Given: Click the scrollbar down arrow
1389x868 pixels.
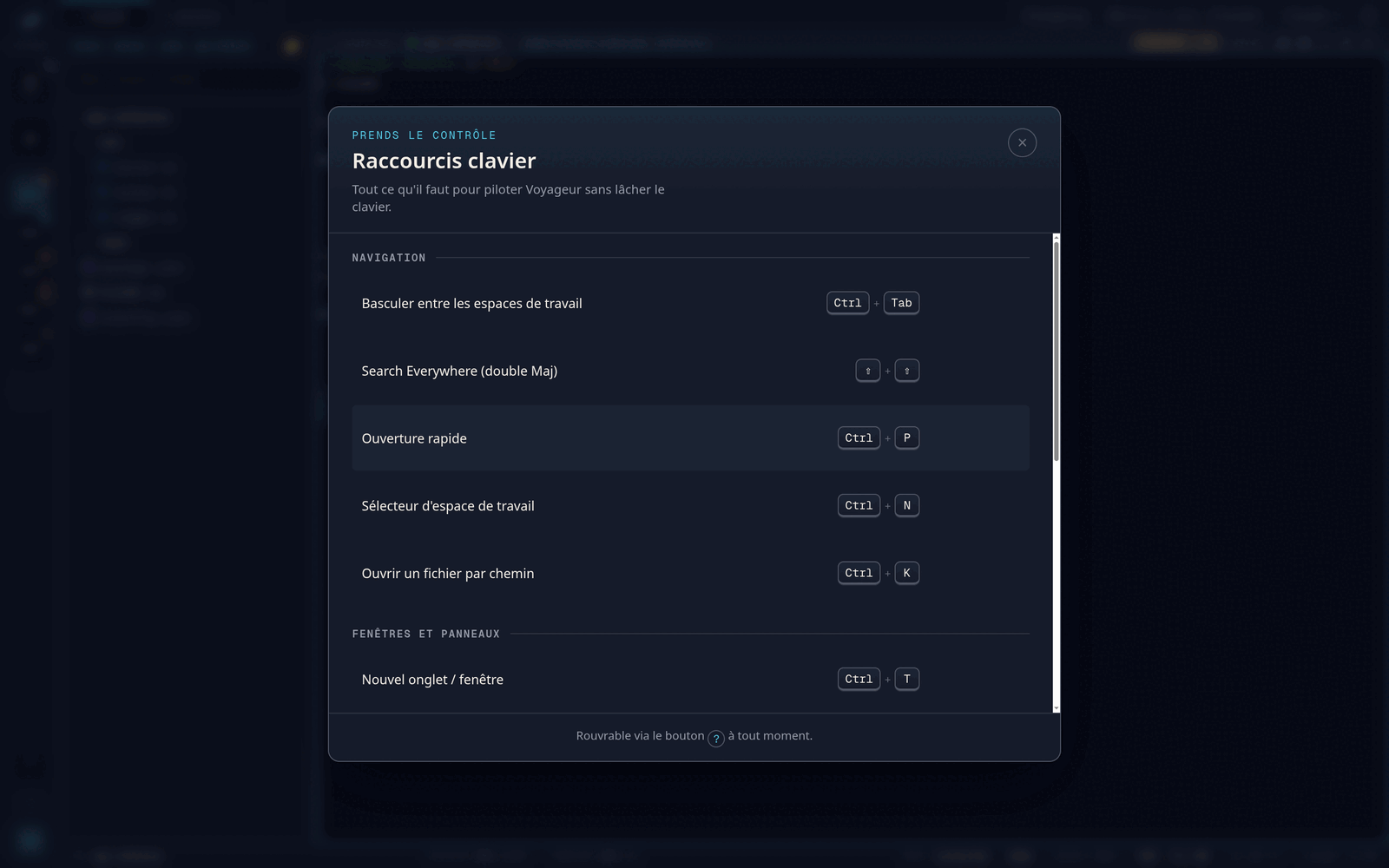Looking at the screenshot, I should 1057,708.
